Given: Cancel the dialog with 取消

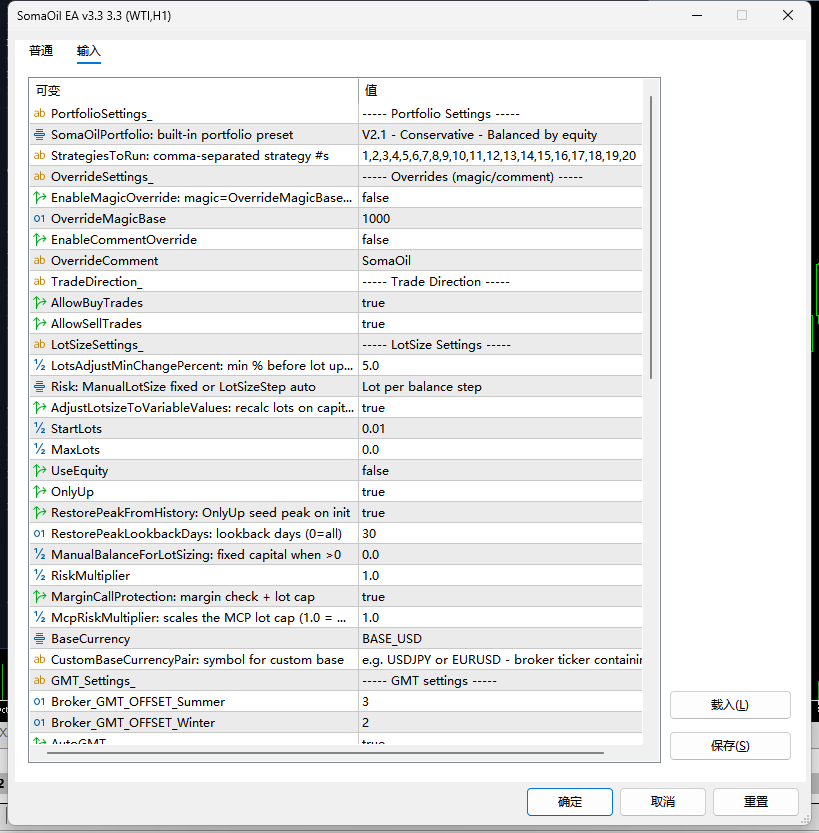Looking at the screenshot, I should 663,802.
